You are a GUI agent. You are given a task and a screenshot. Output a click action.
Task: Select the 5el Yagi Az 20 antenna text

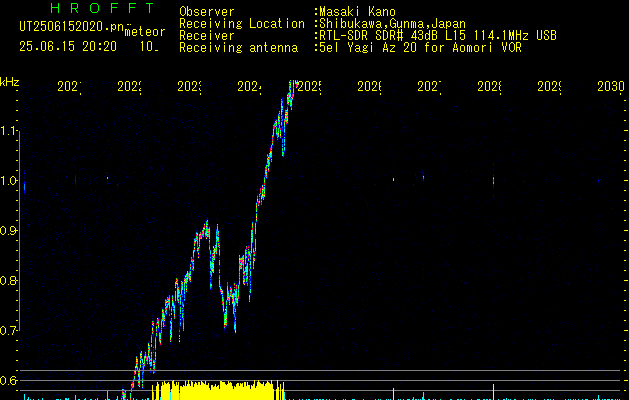point(420,48)
